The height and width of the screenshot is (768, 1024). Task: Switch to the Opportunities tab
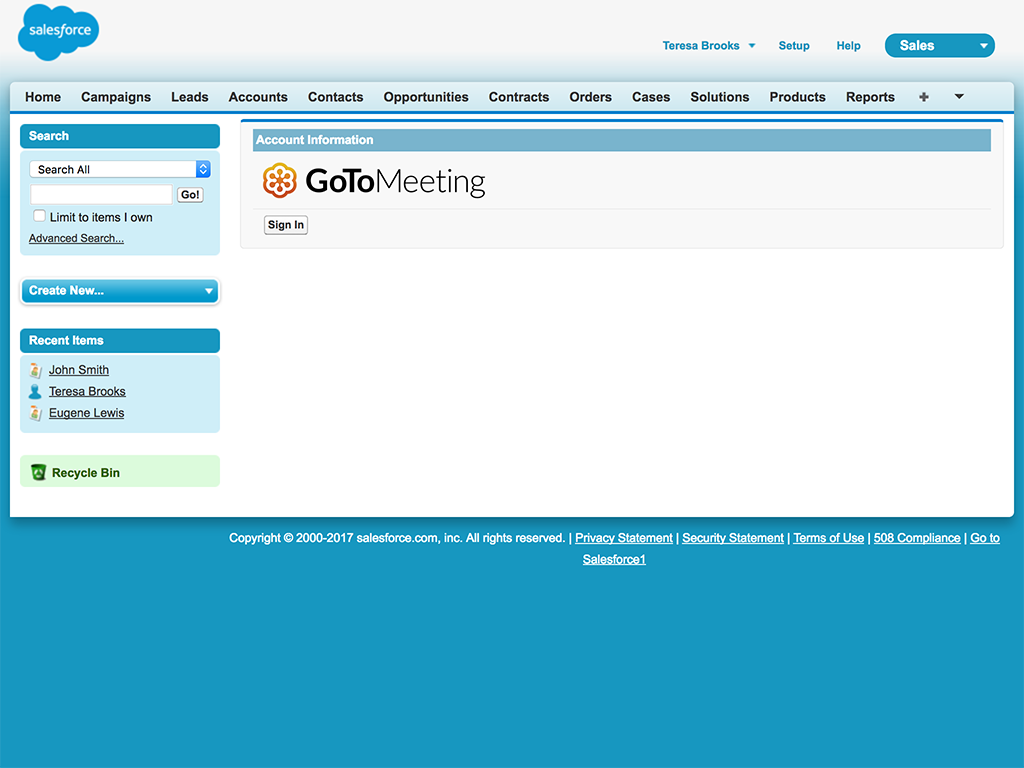click(426, 97)
